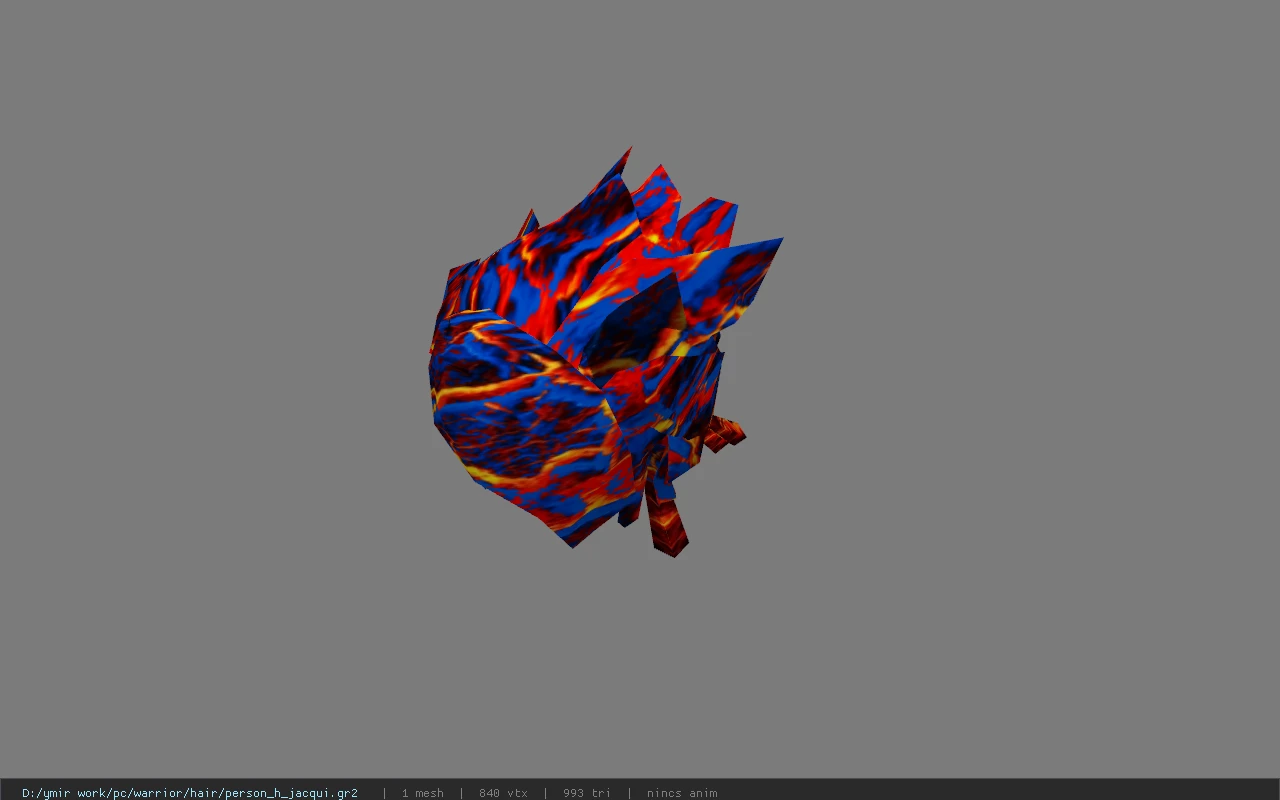
Task: Click the '840 vtx' vertex count
Action: [503, 793]
